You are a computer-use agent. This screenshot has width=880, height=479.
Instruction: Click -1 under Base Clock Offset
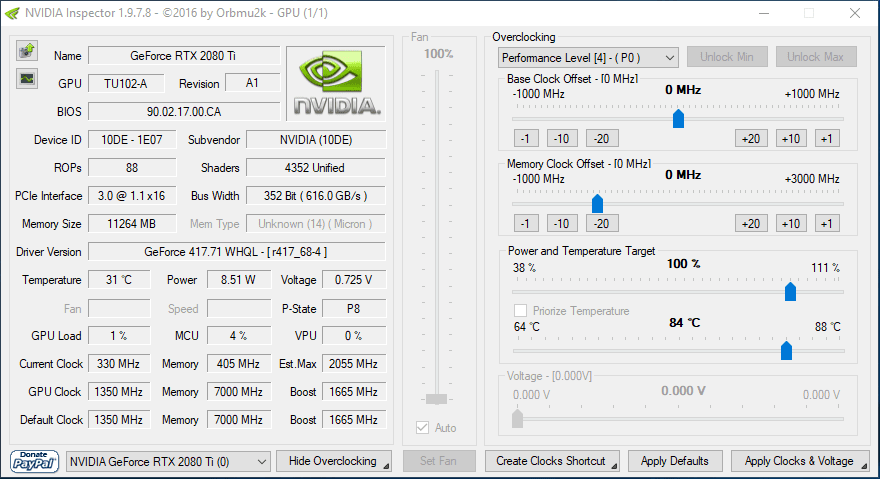tap(526, 139)
